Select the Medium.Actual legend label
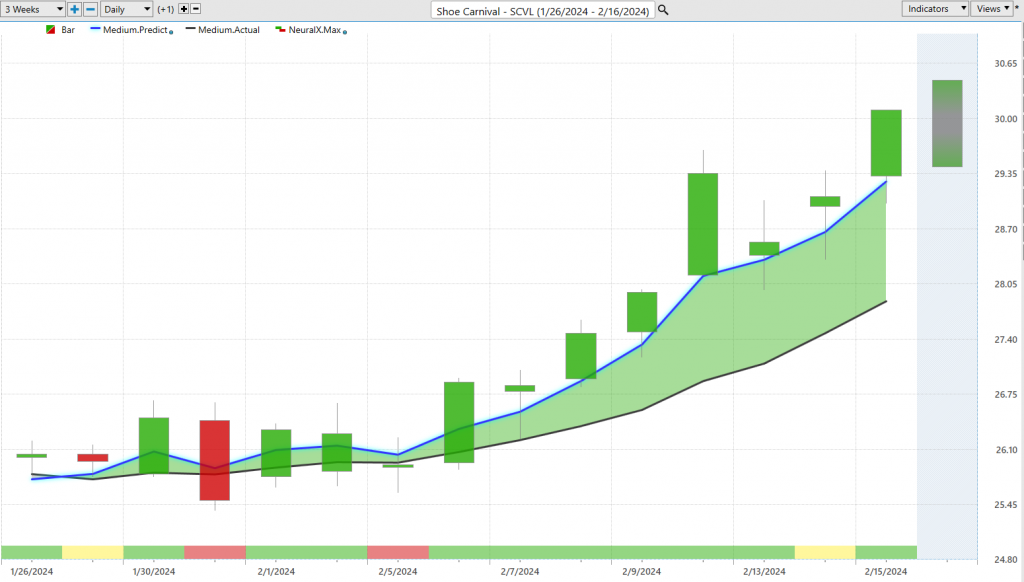 click(x=229, y=30)
